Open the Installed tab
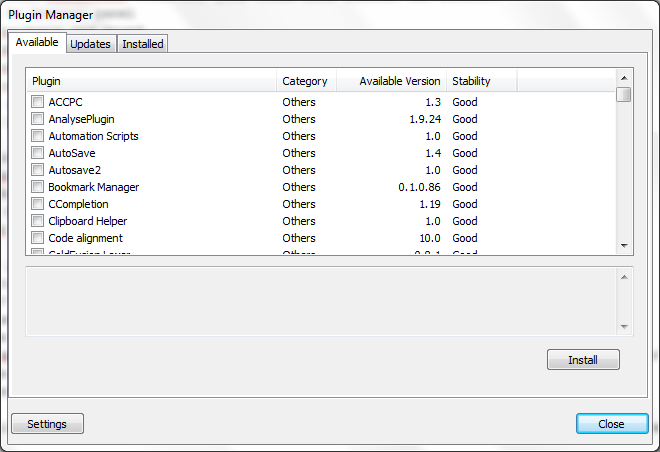 click(143, 44)
